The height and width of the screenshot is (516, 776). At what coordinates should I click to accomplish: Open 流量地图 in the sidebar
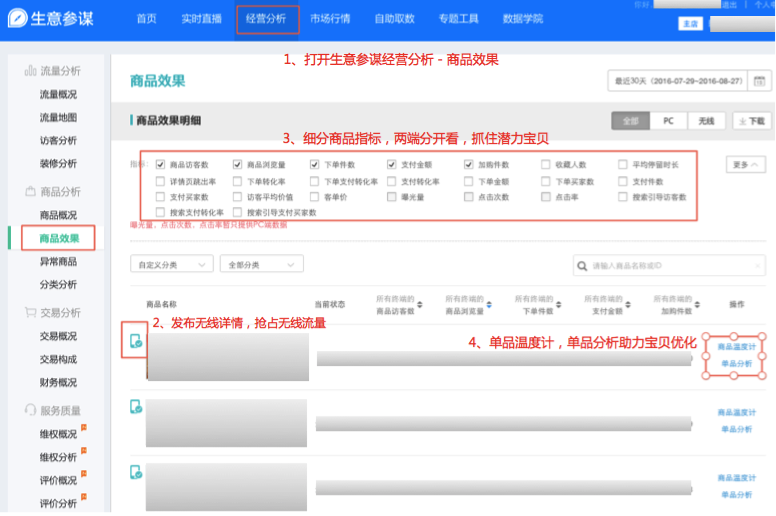(x=58, y=117)
